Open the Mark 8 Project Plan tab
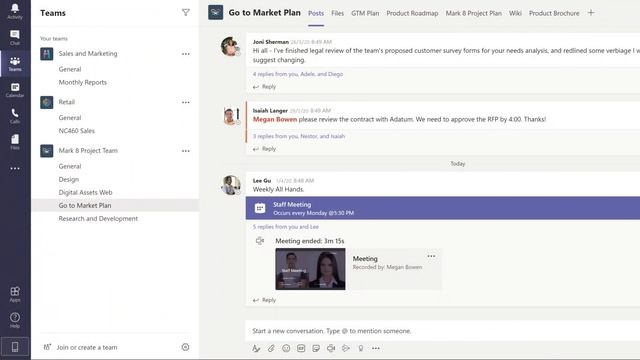This screenshot has width=640, height=360. pyautogui.click(x=473, y=13)
